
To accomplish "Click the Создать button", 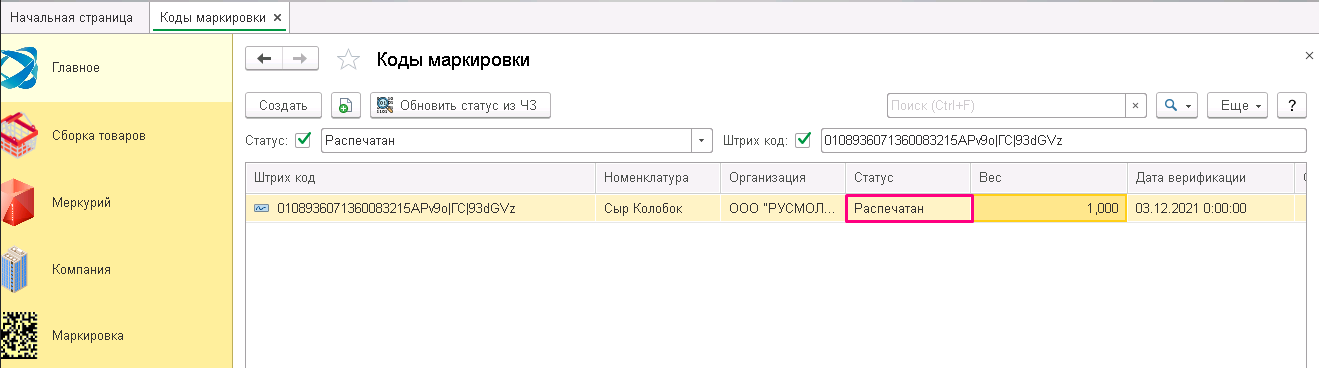I will (283, 105).
